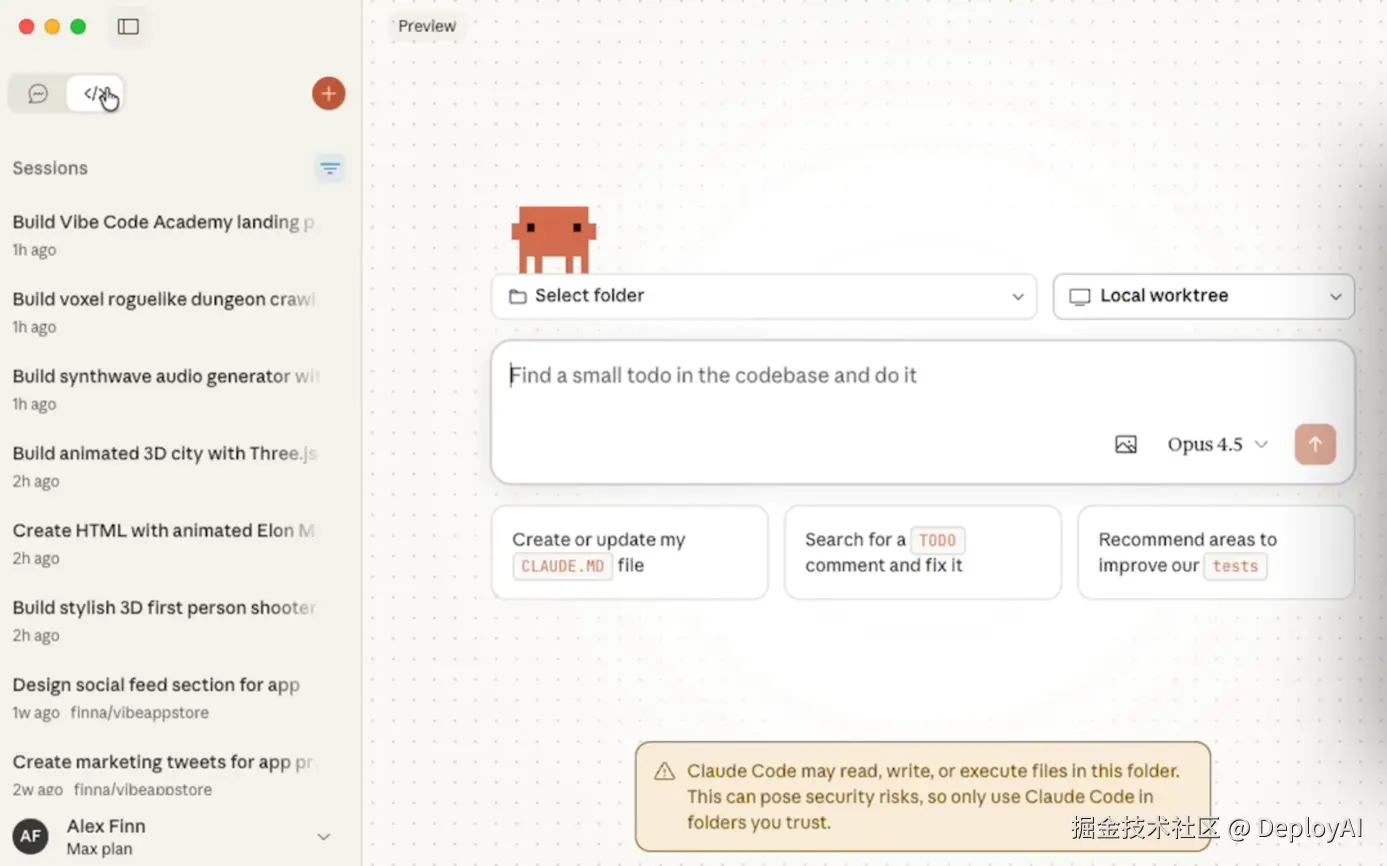
Task: Switch to the code brackets tab
Action: coord(95,94)
